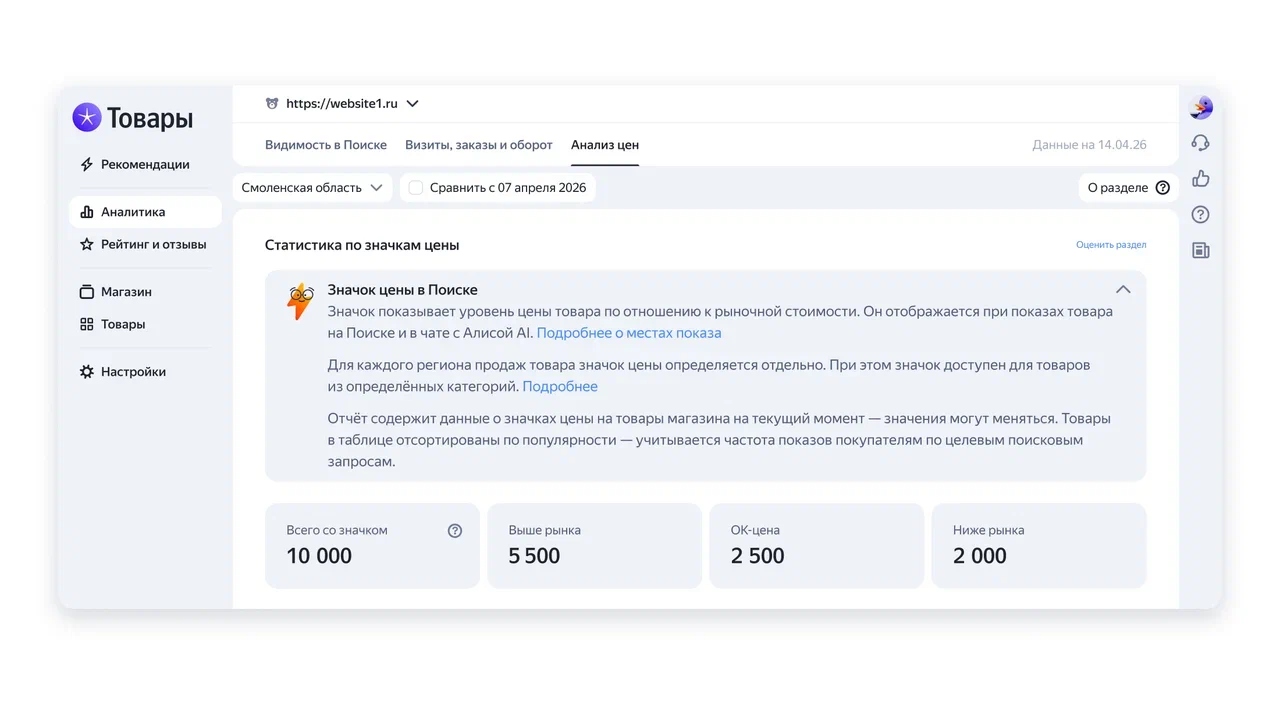Enable Сравнить с 07 апреля 2026 checkbox
The height and width of the screenshot is (709, 1280).
coord(416,188)
